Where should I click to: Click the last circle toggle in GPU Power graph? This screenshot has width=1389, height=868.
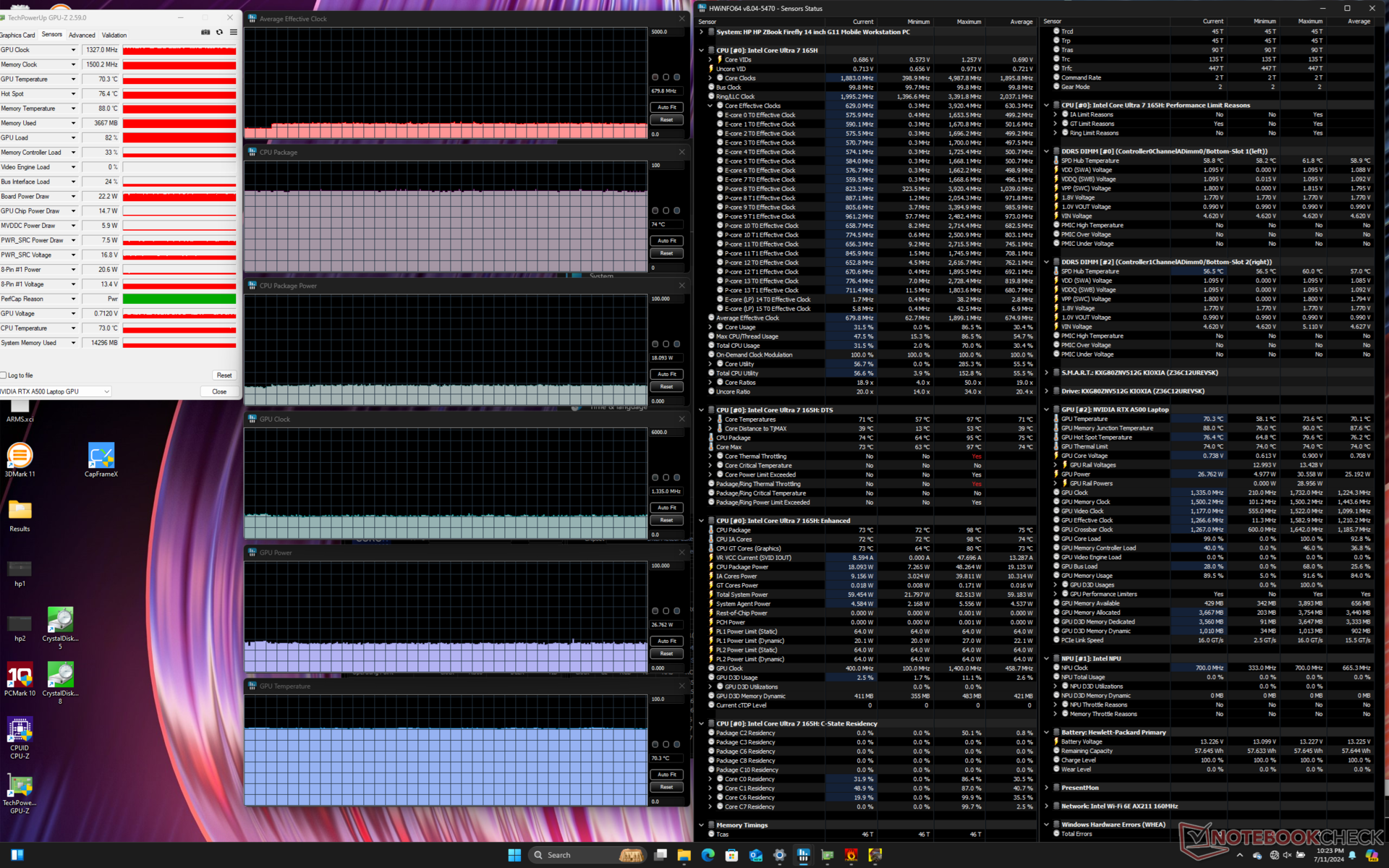click(677, 611)
